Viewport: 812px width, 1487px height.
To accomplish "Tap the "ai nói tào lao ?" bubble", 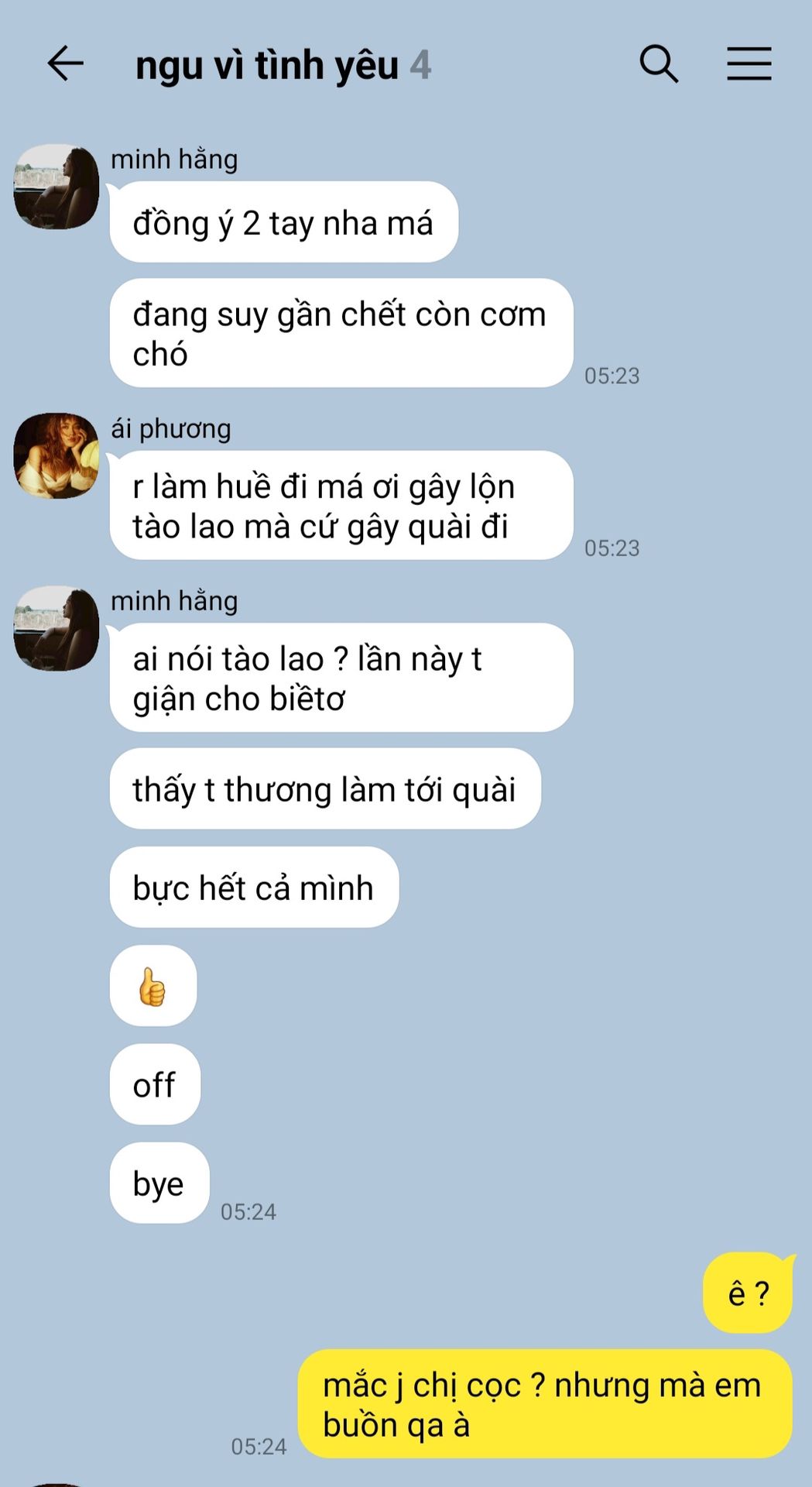I will pos(341,678).
